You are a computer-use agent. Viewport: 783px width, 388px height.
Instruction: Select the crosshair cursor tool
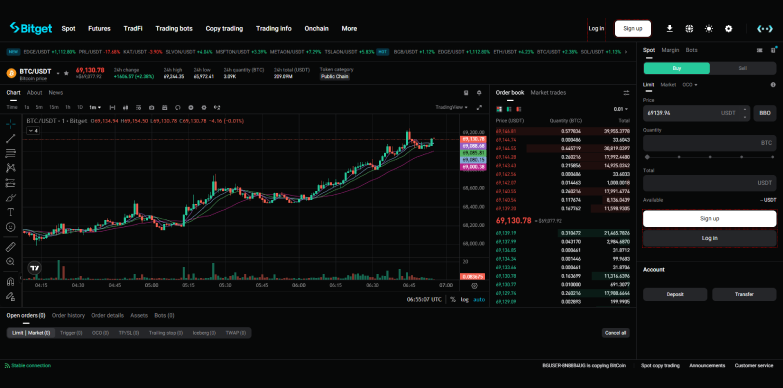pos(10,123)
